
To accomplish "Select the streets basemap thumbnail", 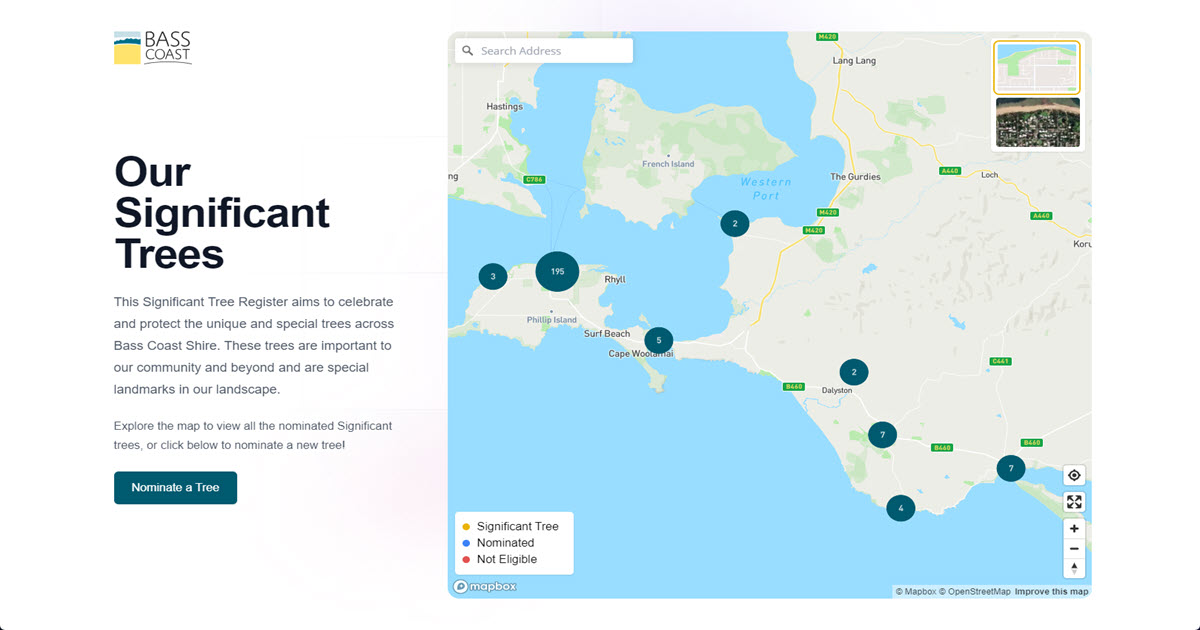I will click(1037, 67).
